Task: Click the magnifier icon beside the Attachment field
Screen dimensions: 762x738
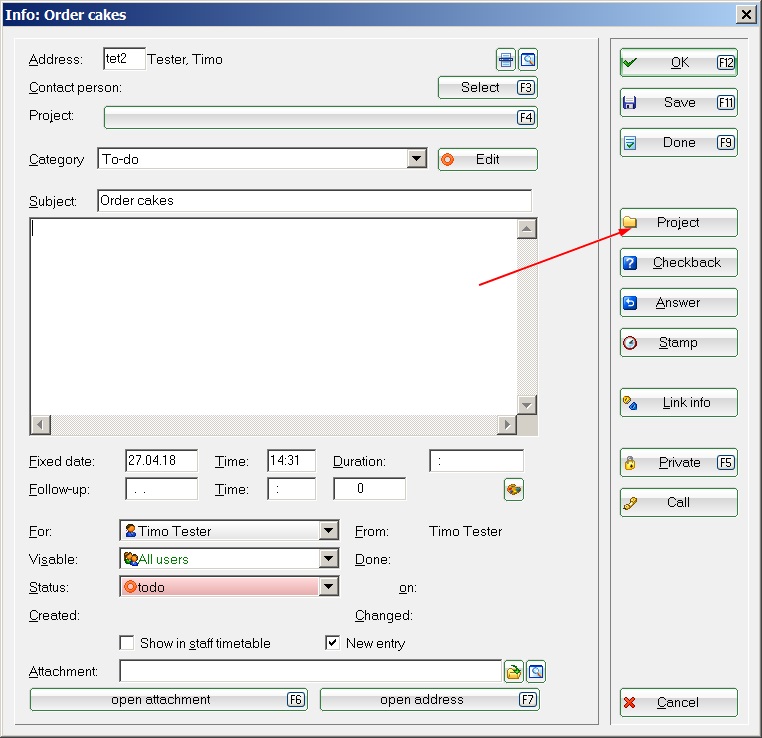Action: pyautogui.click(x=536, y=672)
